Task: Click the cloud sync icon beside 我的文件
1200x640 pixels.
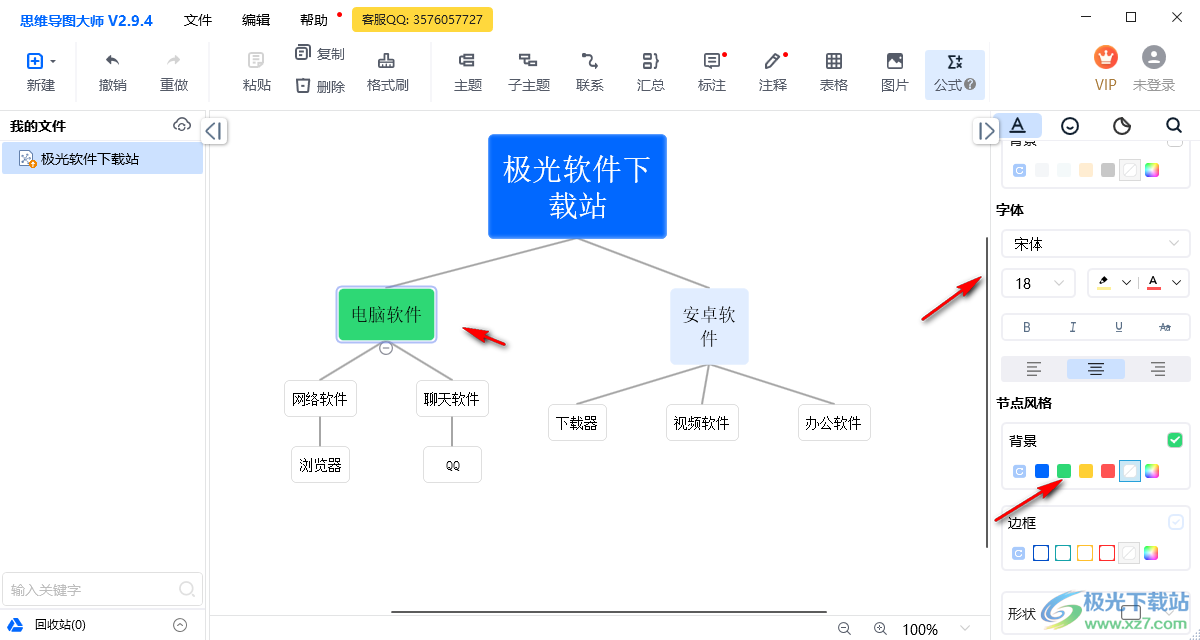Action: point(182,125)
